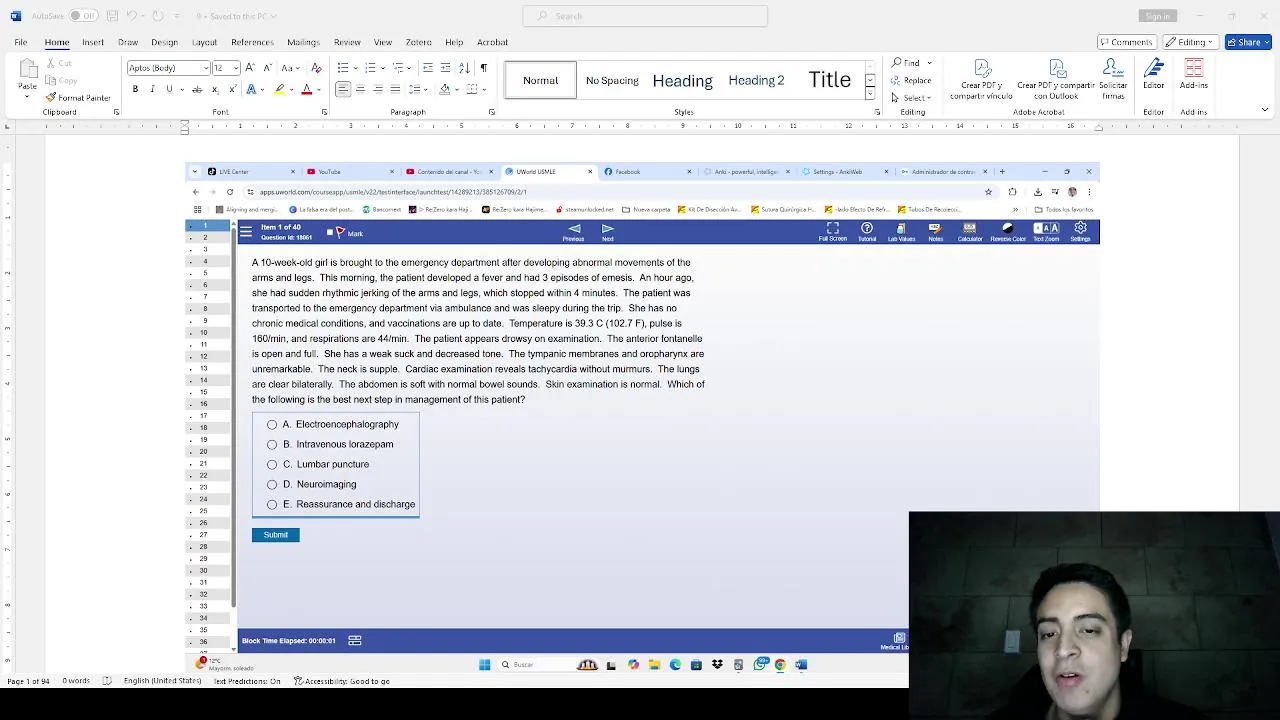Sort the selected paragraphs
The height and width of the screenshot is (720, 1280).
point(466,68)
